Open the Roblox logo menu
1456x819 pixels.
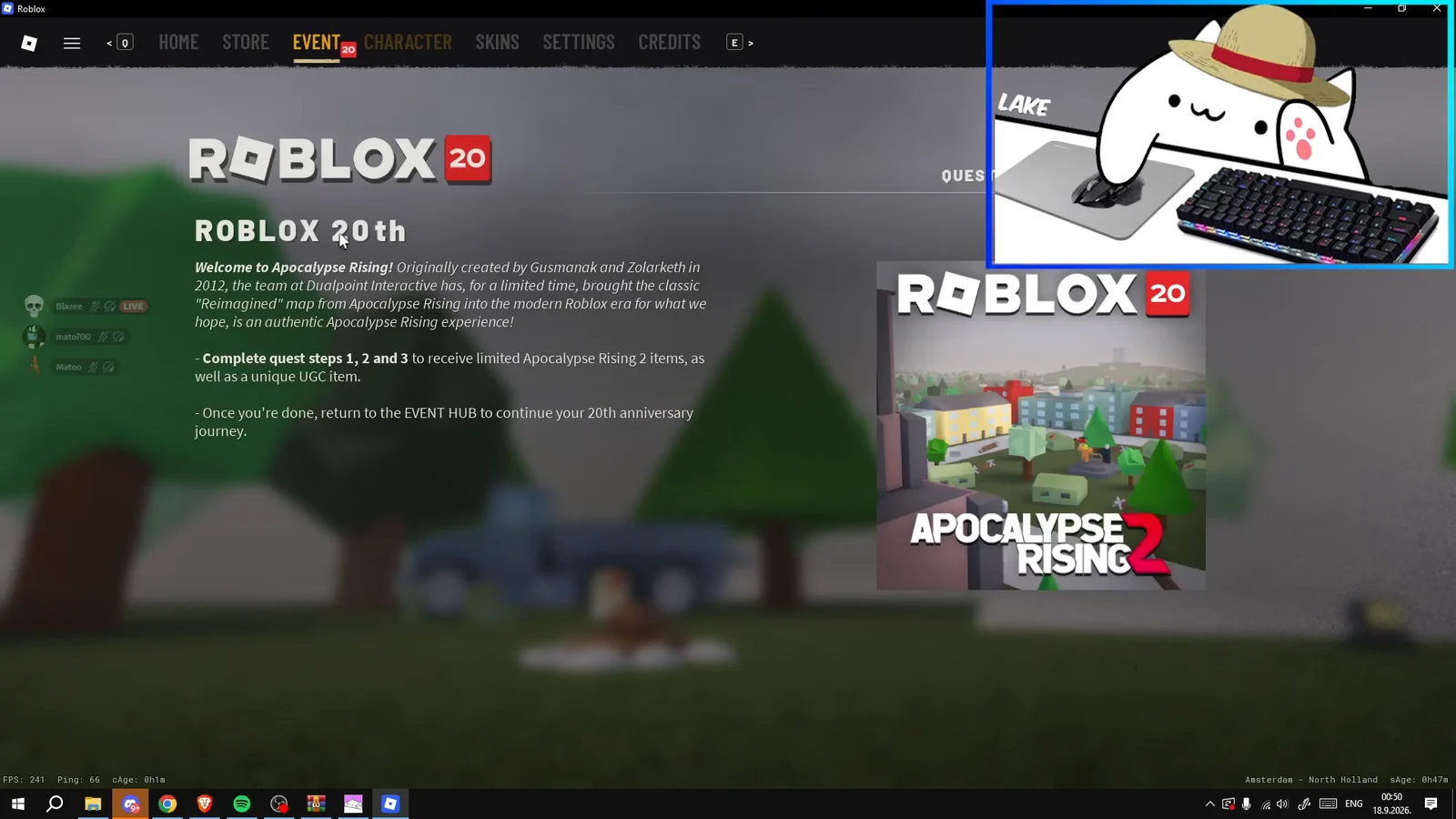tap(29, 43)
